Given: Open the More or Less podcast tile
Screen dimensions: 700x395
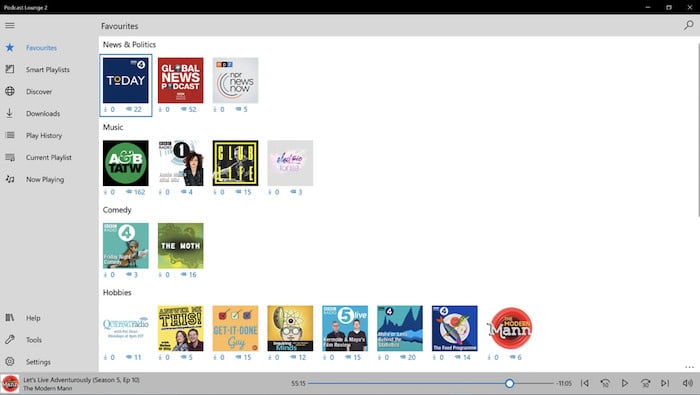Looking at the screenshot, I should point(400,328).
